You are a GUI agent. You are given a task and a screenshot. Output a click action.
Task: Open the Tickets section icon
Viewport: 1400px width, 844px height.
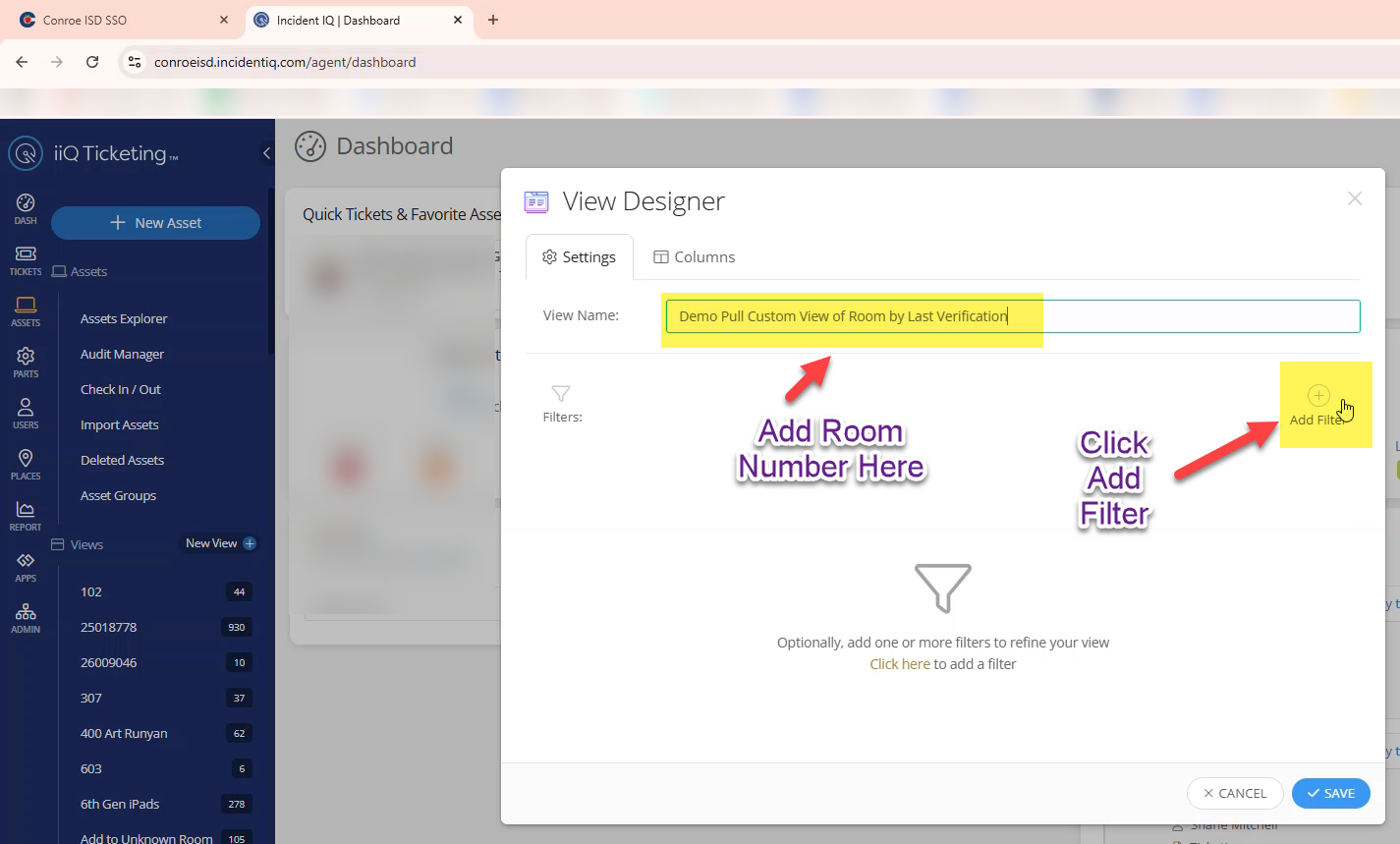click(25, 253)
